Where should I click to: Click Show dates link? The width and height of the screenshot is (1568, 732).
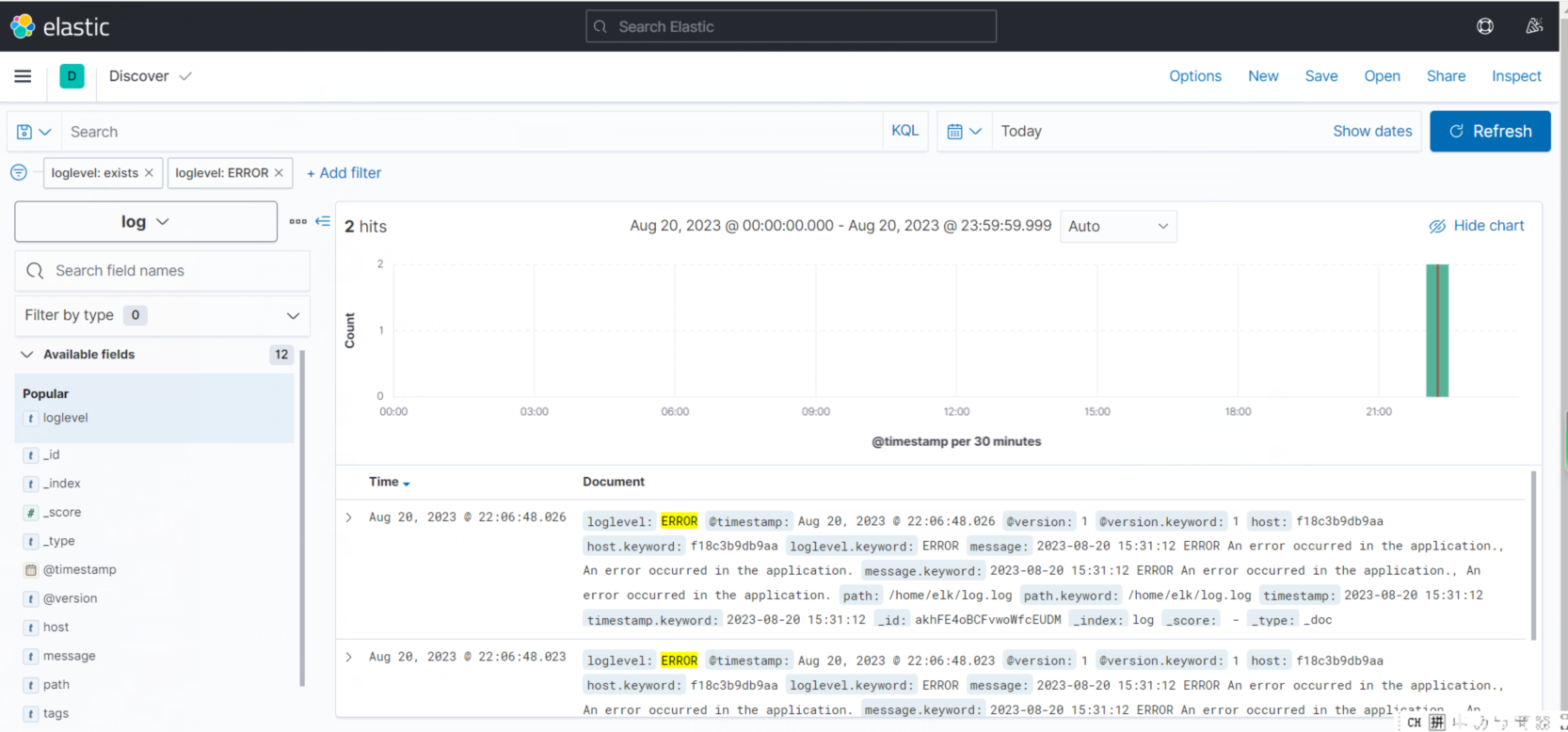[x=1372, y=131]
